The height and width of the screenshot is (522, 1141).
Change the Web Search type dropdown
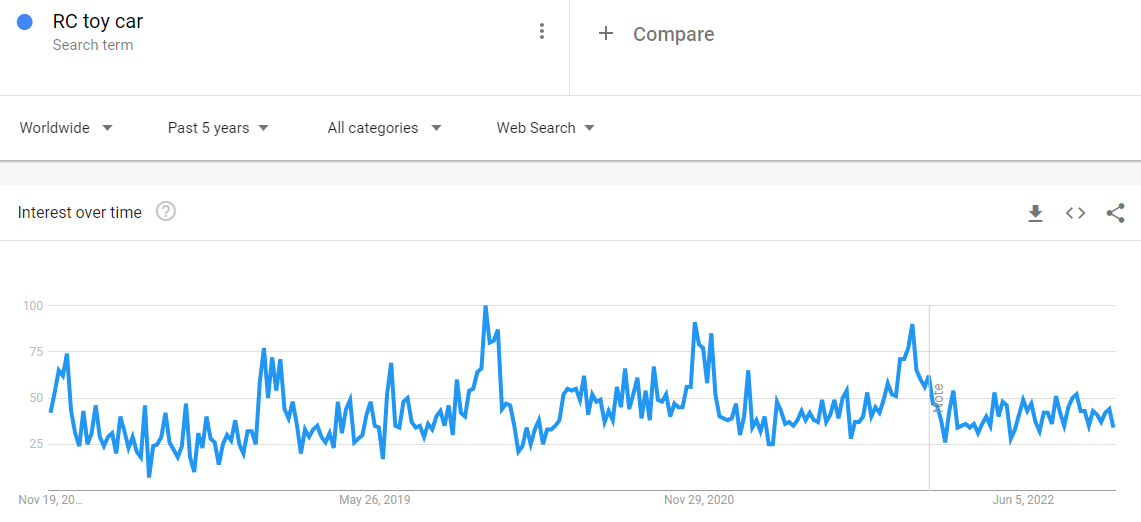point(545,128)
